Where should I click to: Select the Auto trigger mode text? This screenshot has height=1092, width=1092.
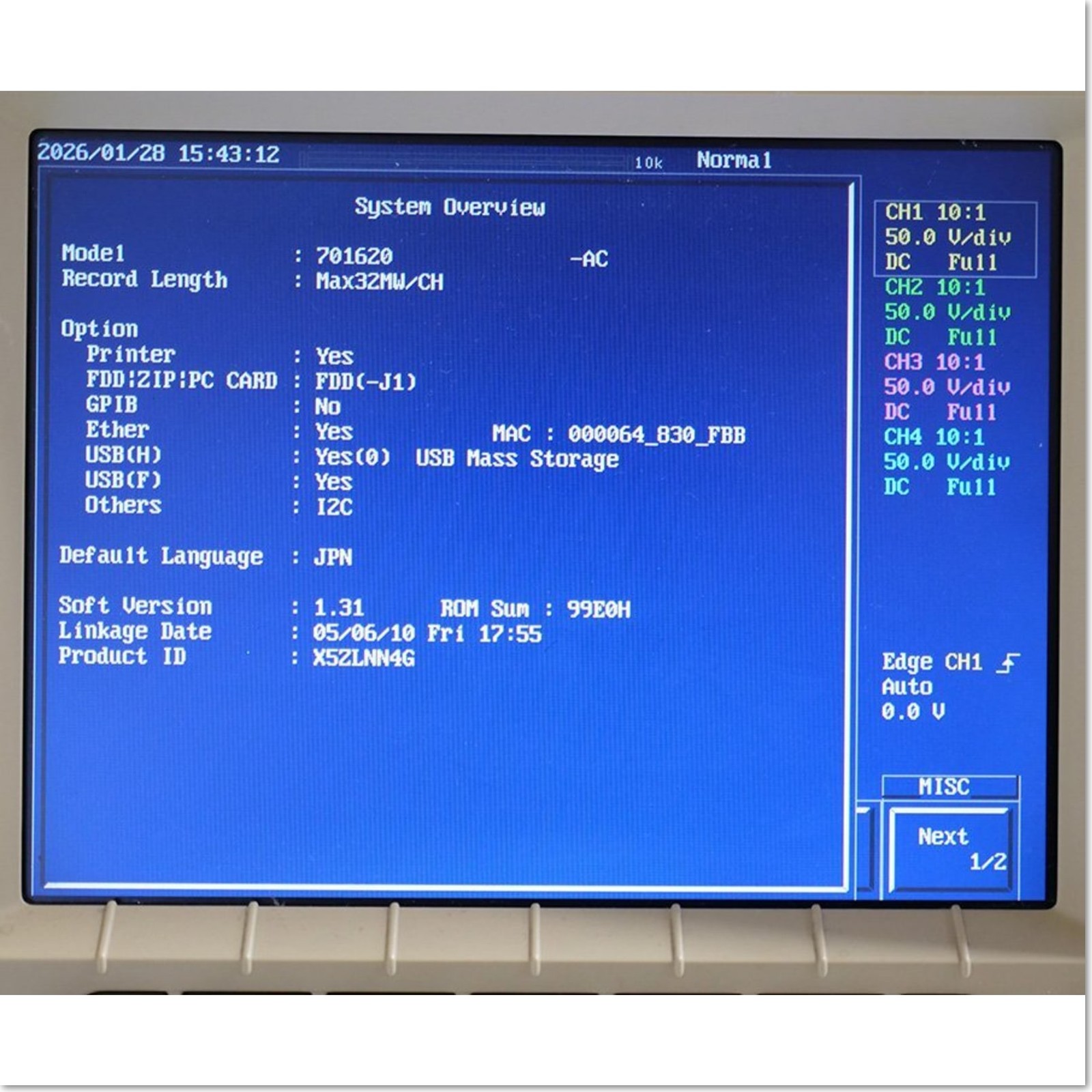coord(906,687)
